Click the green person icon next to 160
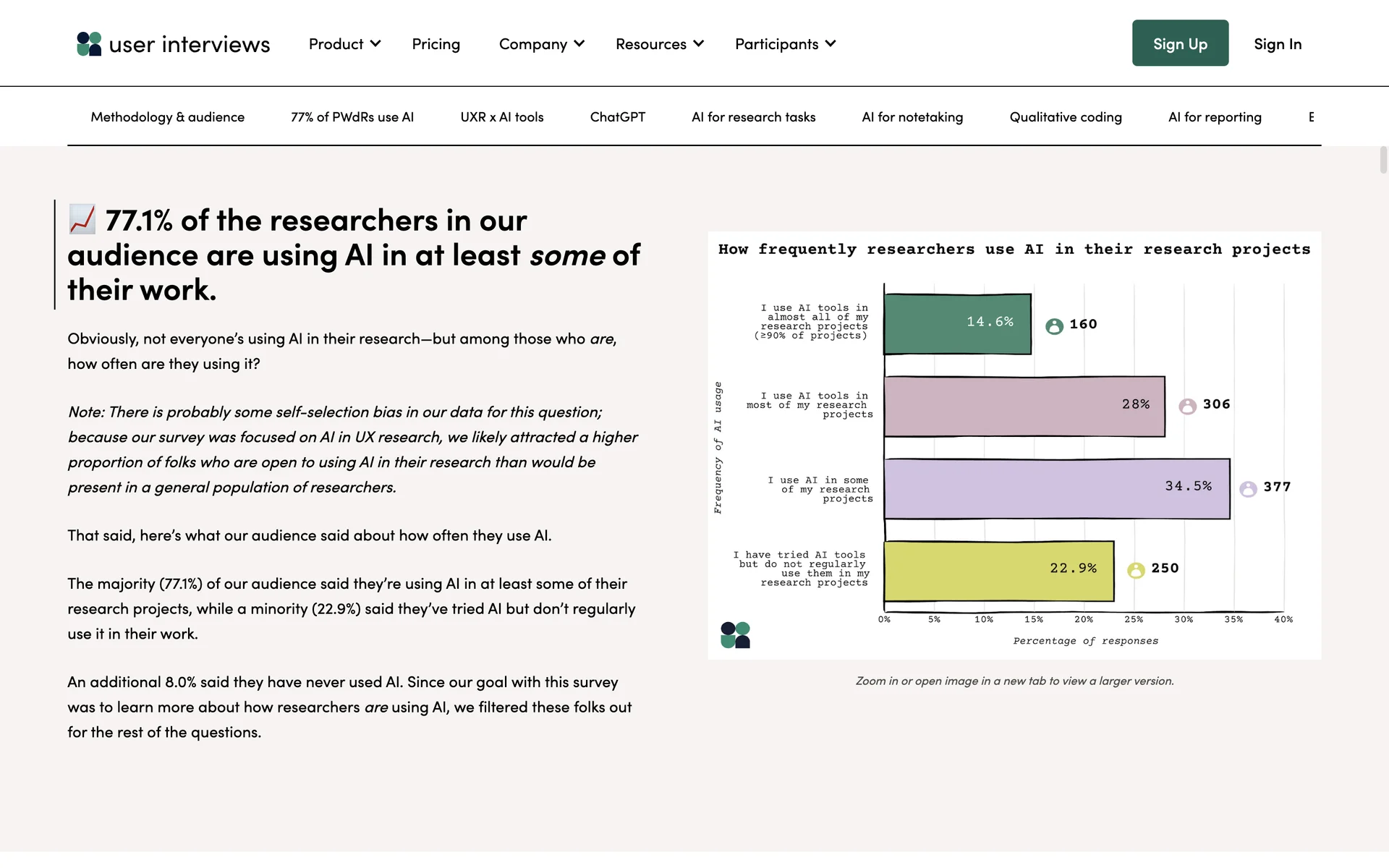The image size is (1389, 868). pos(1054,325)
